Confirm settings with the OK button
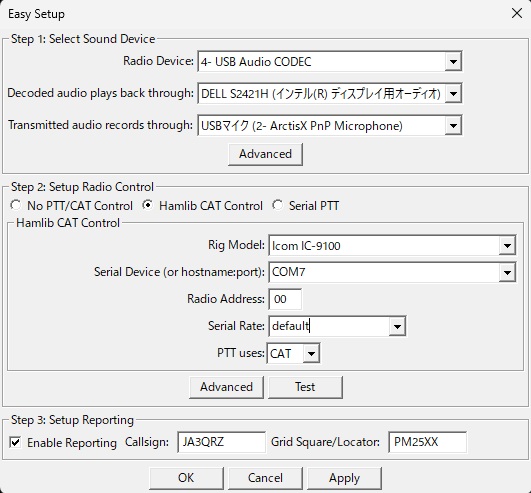The image size is (531, 493). pyautogui.click(x=186, y=478)
